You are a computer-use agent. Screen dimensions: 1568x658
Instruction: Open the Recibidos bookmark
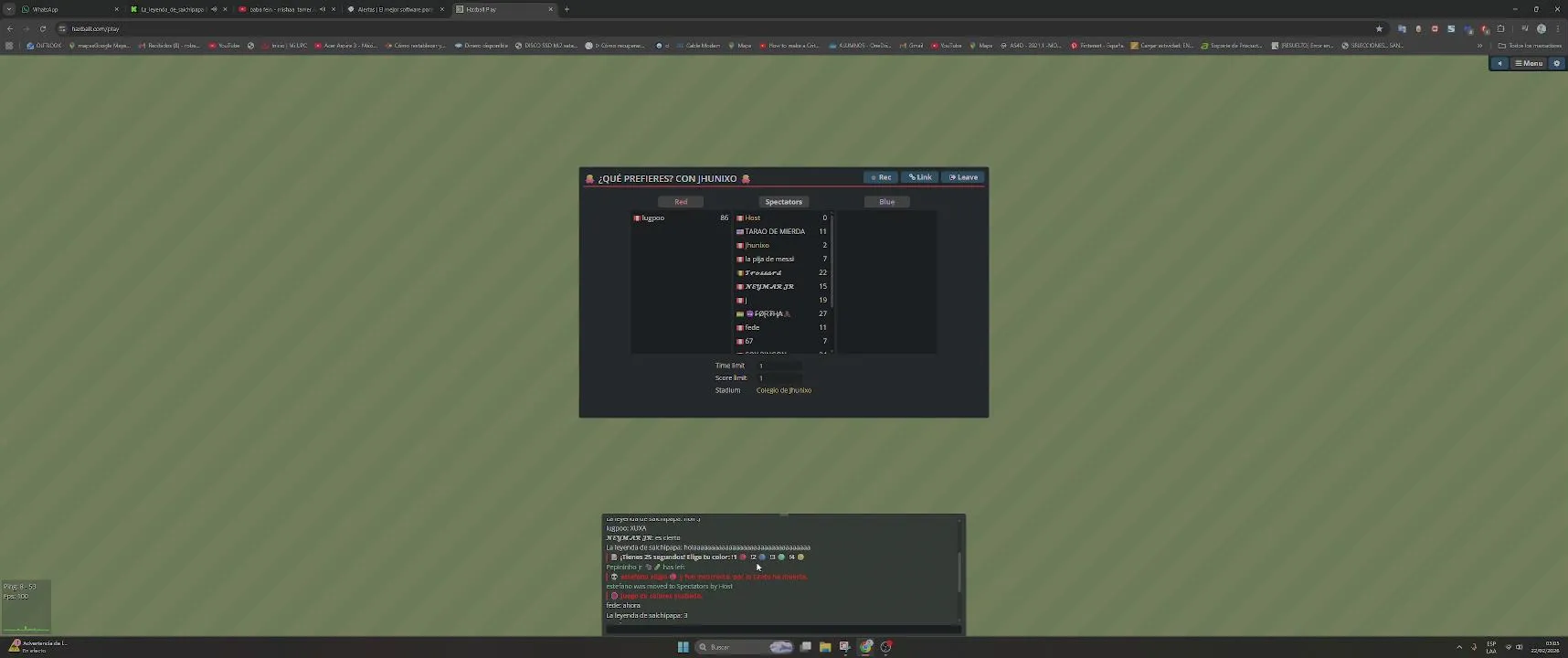pos(169,45)
